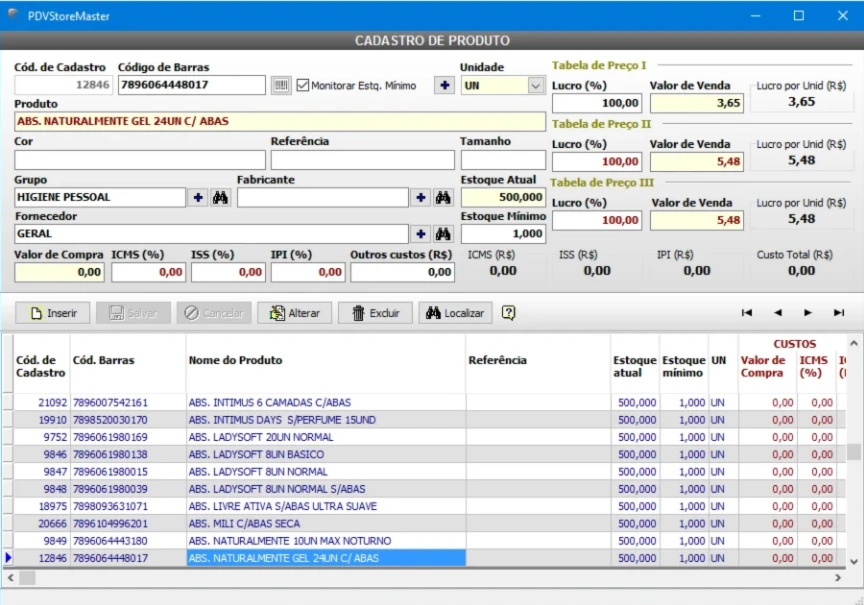The height and width of the screenshot is (605, 864).
Task: Search Grupo using the binoculars icon
Action: tap(220, 198)
